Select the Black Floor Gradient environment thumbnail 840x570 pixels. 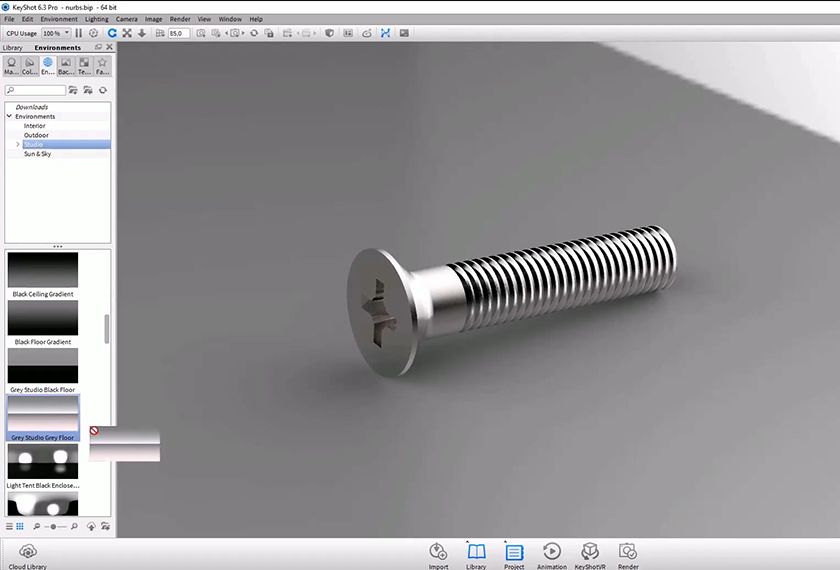[x=43, y=319]
